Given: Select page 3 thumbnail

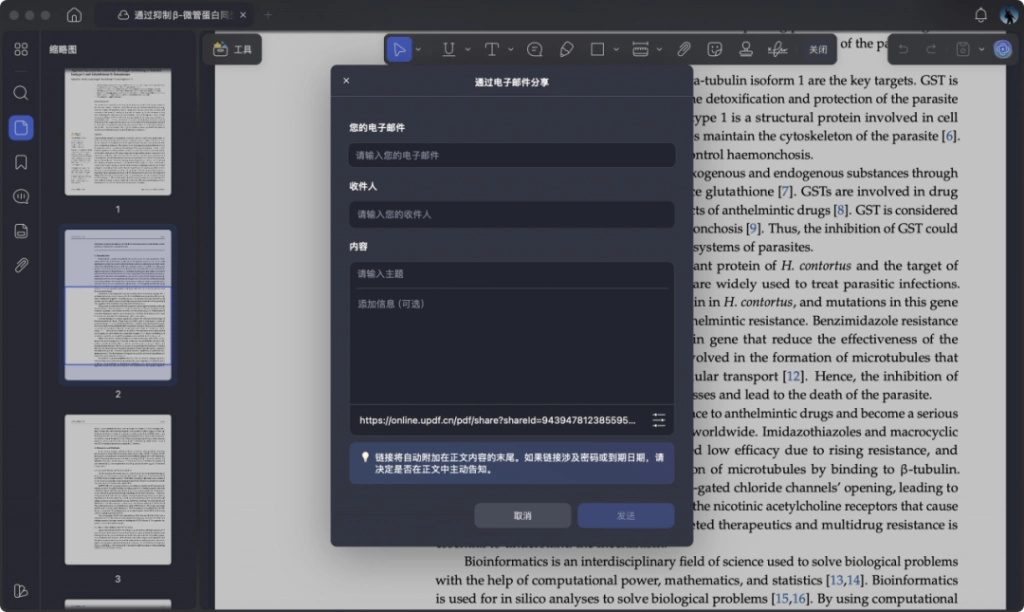Looking at the screenshot, I should (x=118, y=490).
